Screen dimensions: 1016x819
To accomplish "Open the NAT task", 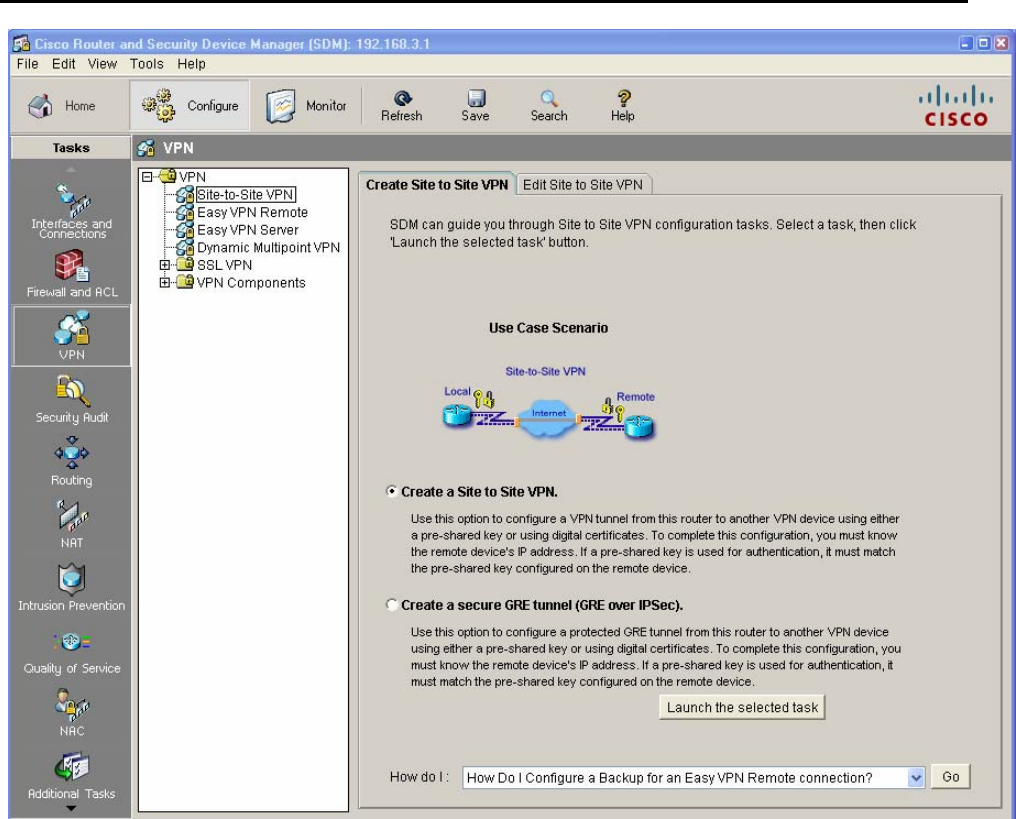I will pyautogui.click(x=72, y=524).
